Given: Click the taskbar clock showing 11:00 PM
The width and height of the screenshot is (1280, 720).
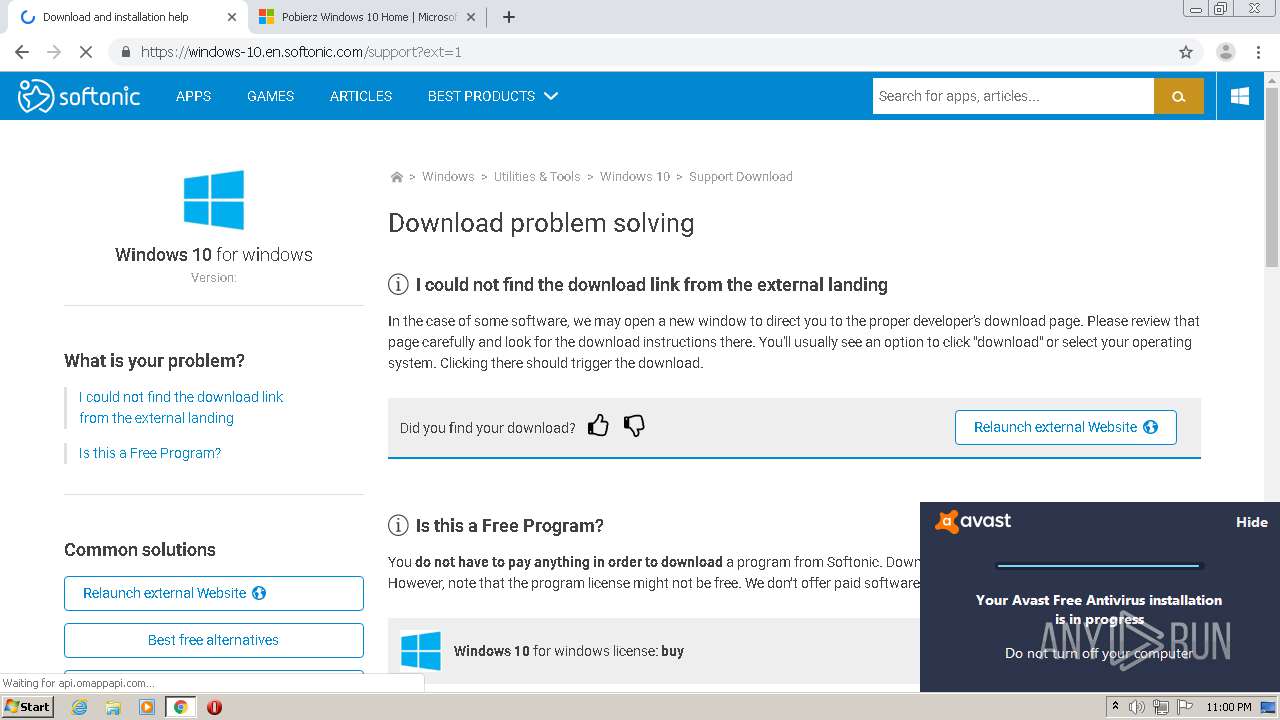Looking at the screenshot, I should pos(1229,707).
